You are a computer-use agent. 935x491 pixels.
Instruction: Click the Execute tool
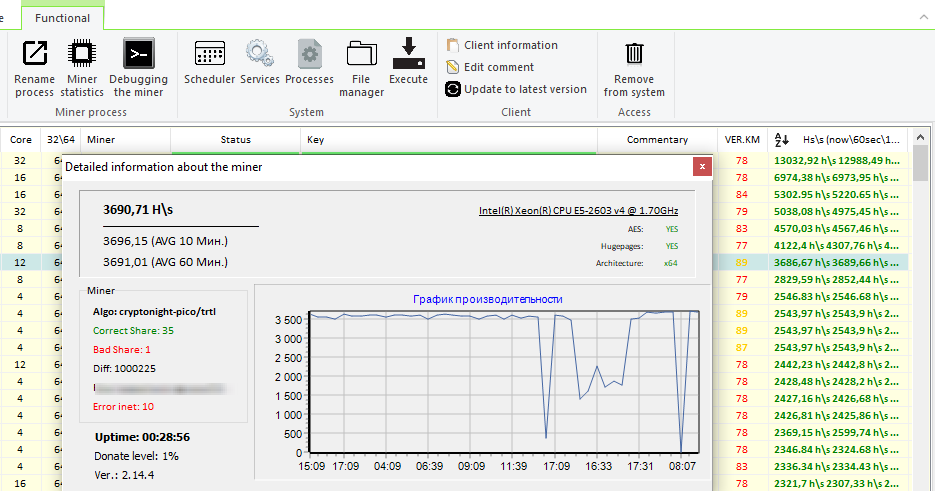click(x=408, y=61)
